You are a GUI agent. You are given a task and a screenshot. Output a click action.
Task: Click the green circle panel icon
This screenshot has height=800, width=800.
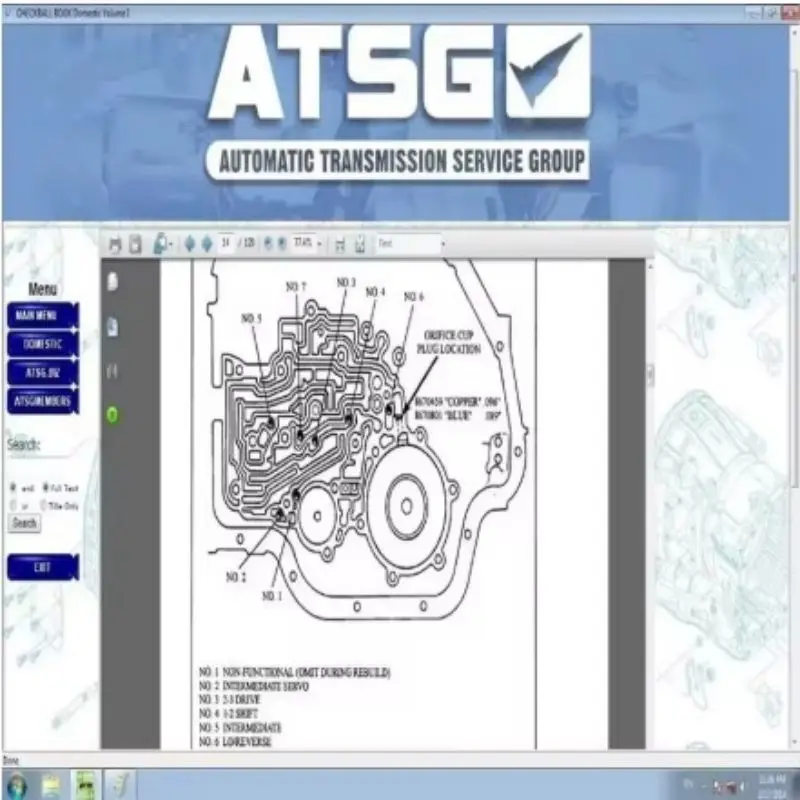[113, 415]
